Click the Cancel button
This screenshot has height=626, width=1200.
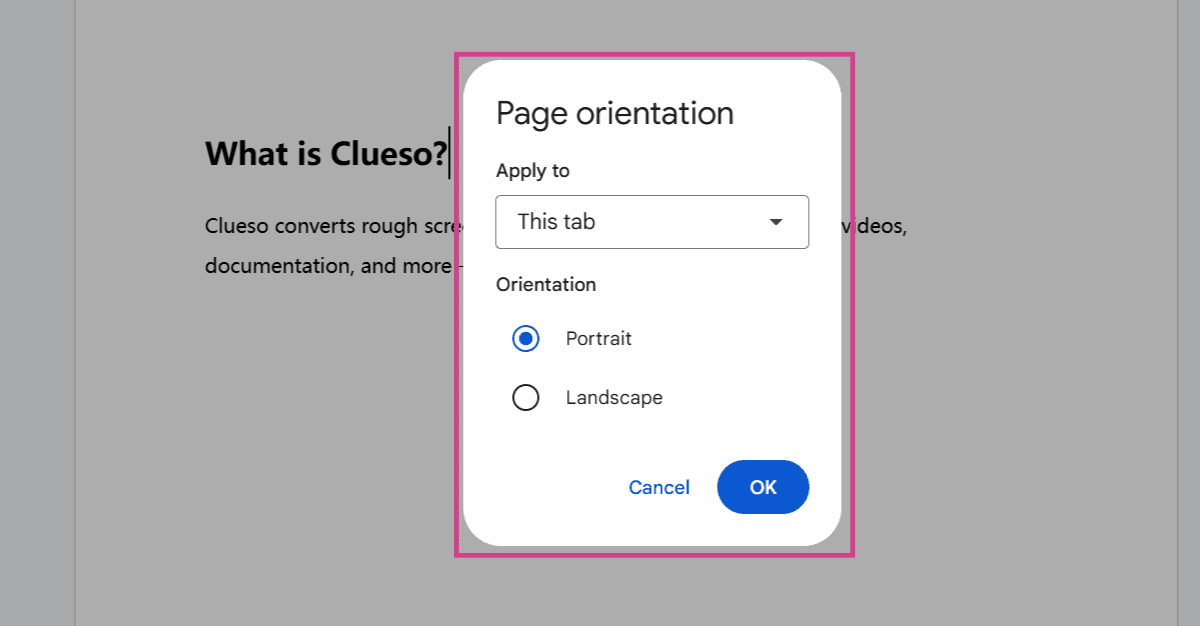659,487
